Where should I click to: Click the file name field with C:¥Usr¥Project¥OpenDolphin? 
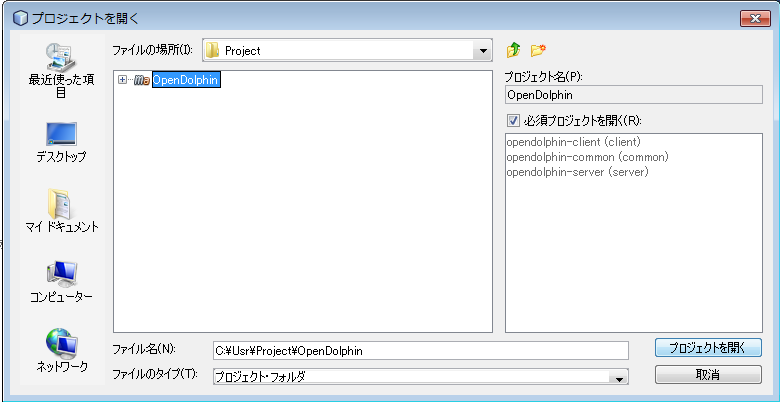point(421,350)
